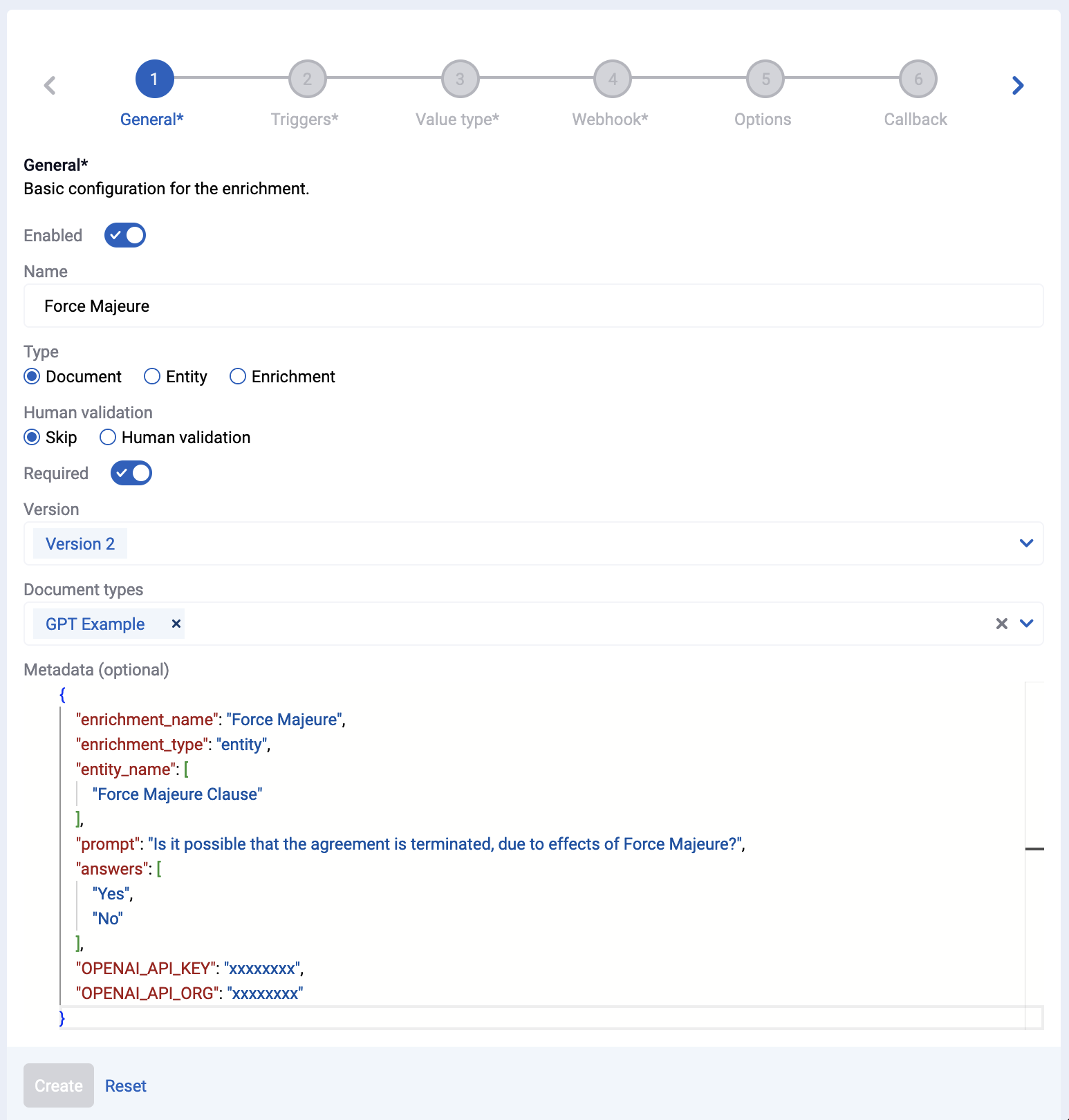Jump to step 2 Triggers circle
This screenshot has height=1120, width=1069.
pos(307,80)
